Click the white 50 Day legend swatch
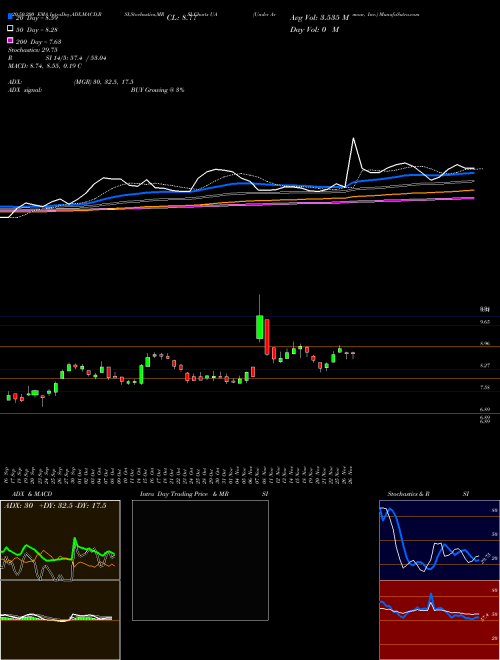This screenshot has height=660, width=500. 10,29
